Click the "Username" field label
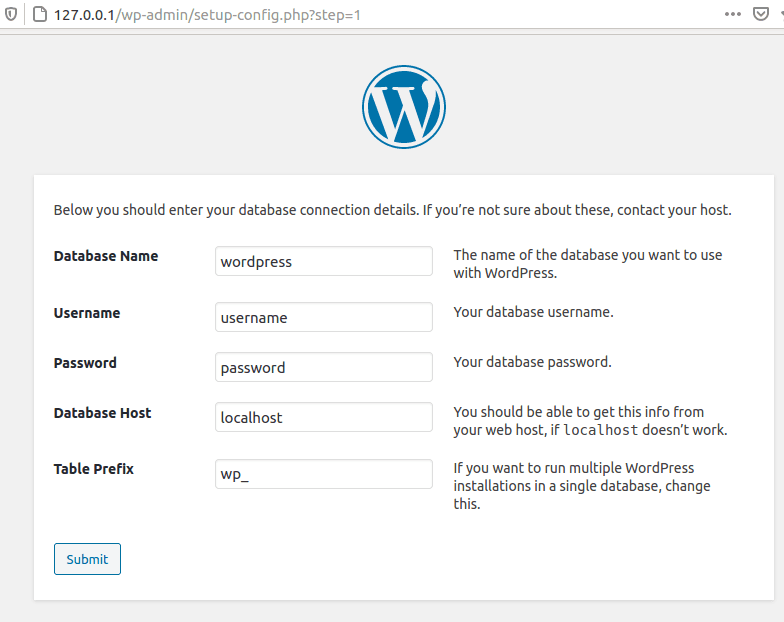This screenshot has height=622, width=784. tap(87, 313)
